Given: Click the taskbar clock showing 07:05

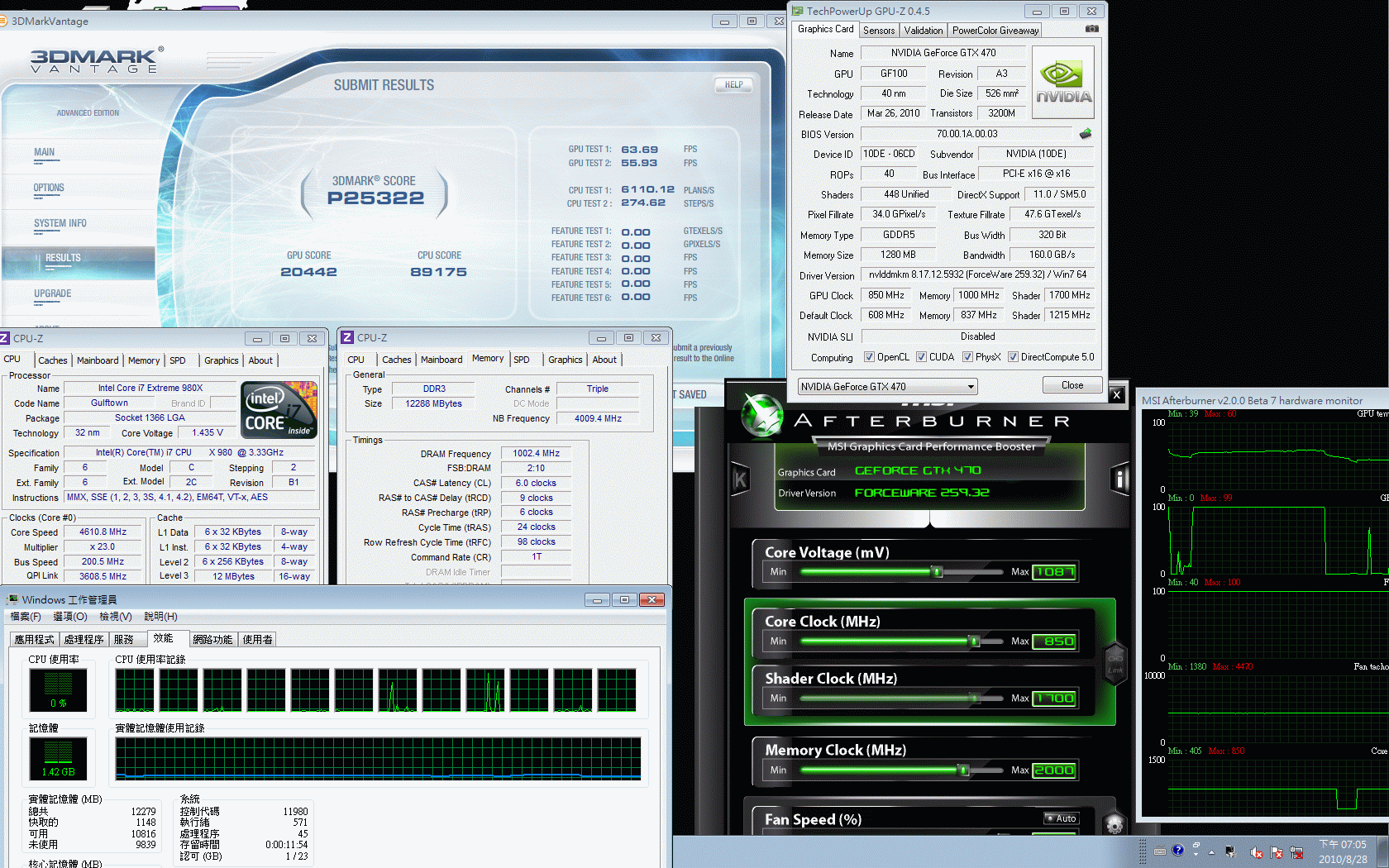Looking at the screenshot, I should pyautogui.click(x=1343, y=852).
